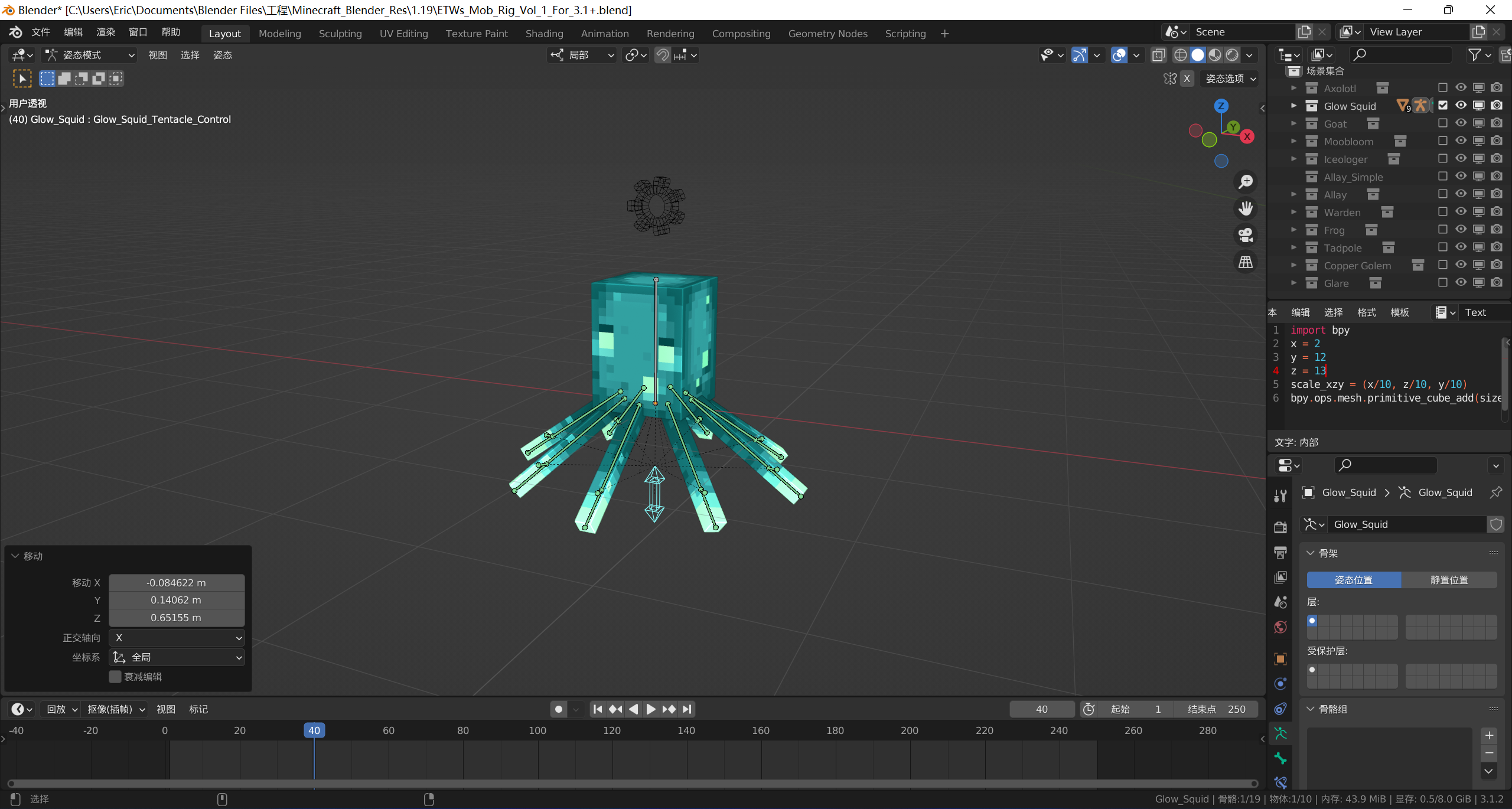Screen dimensions: 1512x809
Task: Open the Bone properties tab icon
Action: [1280, 758]
